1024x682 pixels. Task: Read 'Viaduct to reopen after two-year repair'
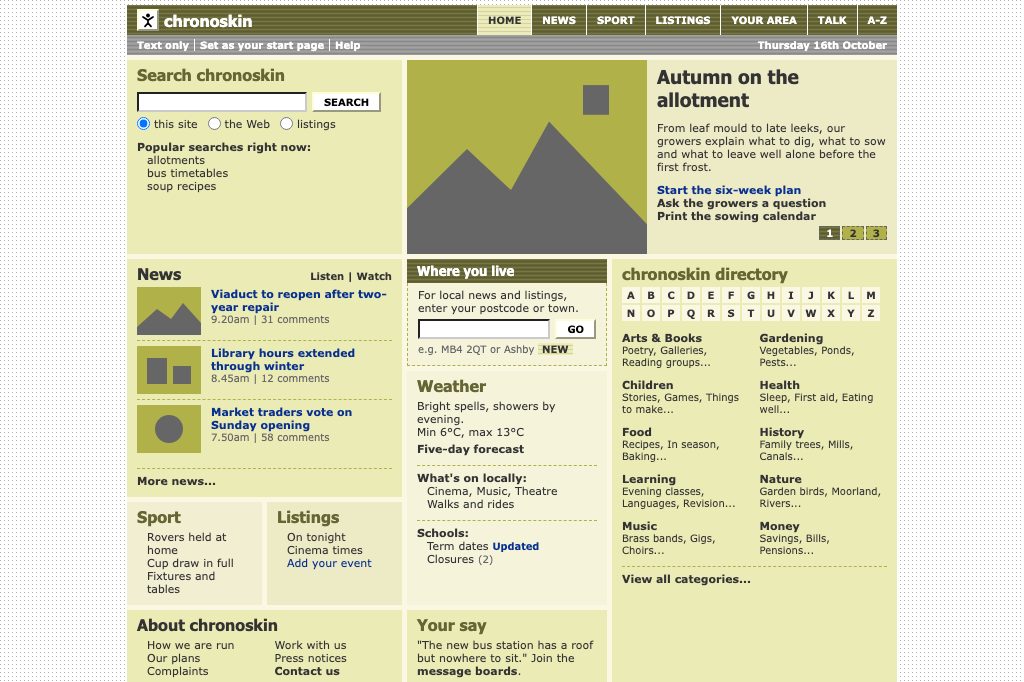299,300
